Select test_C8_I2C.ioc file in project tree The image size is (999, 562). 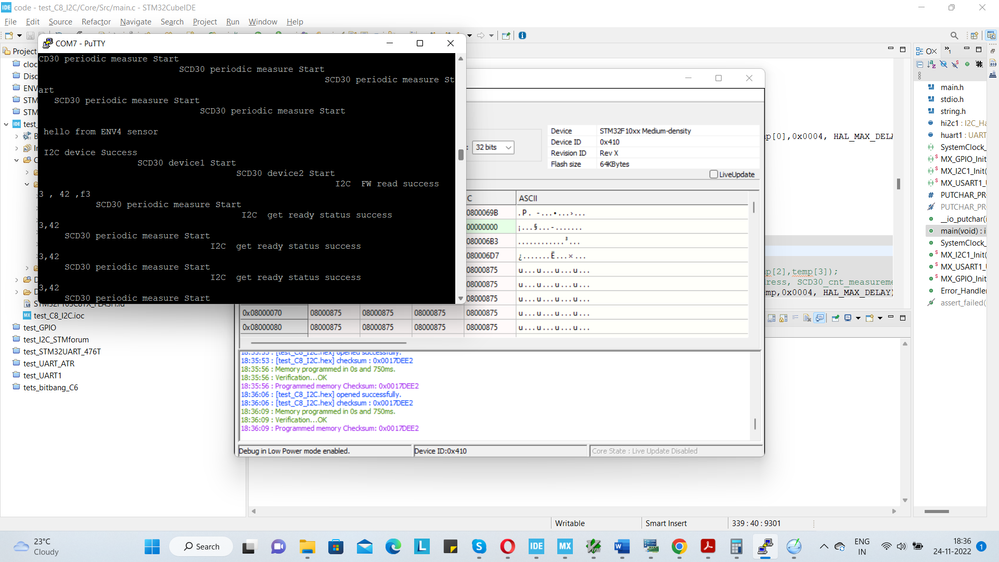[x=59, y=315]
